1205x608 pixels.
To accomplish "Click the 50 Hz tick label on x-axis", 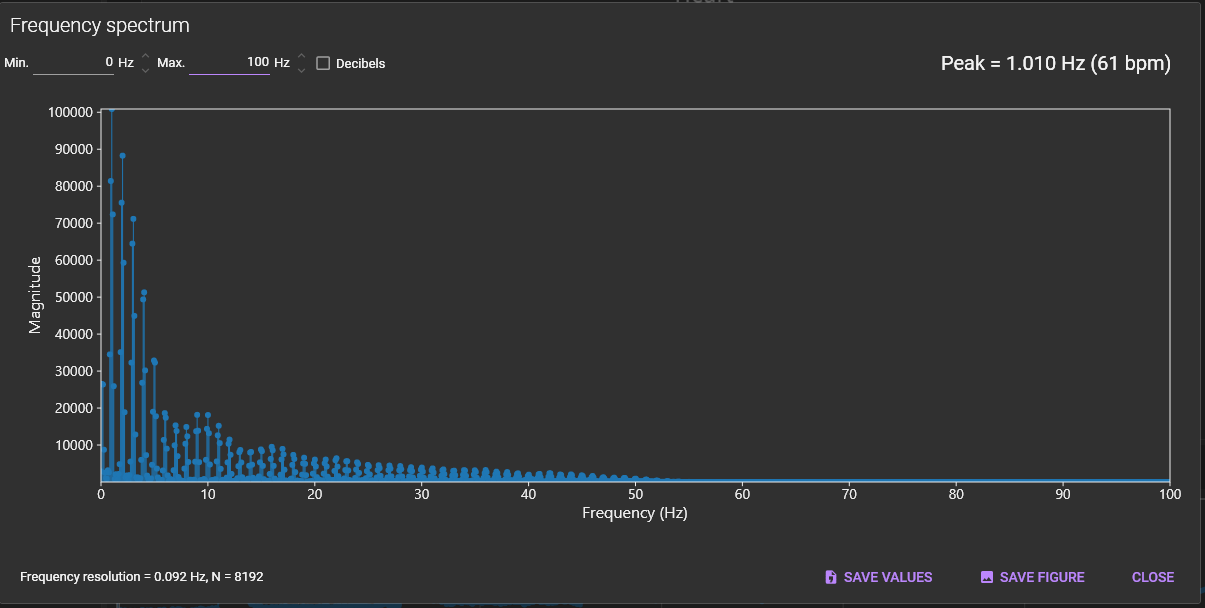I will [x=635, y=494].
